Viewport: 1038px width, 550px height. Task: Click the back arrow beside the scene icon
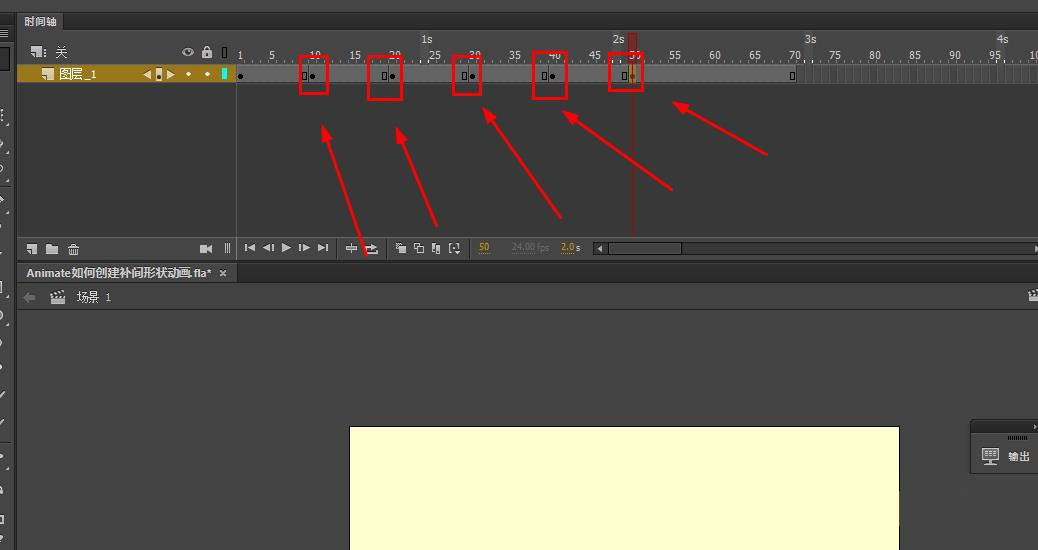(x=29, y=297)
